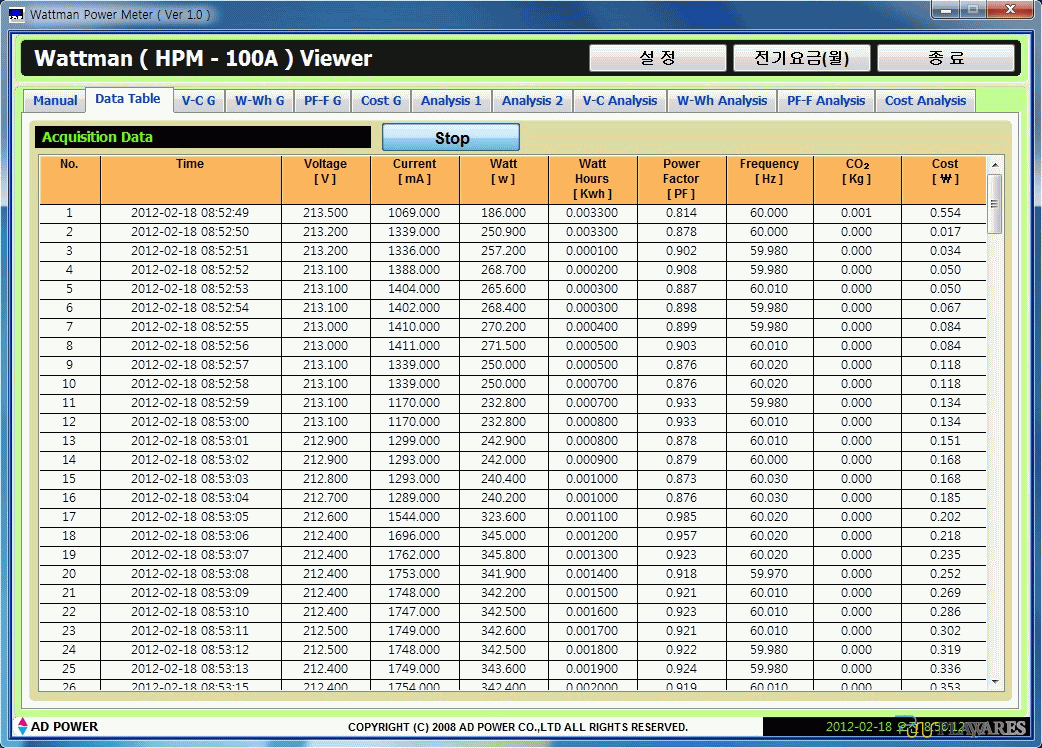The width and height of the screenshot is (1042, 748).
Task: Click the table scrollbar down arrow
Action: [995, 681]
